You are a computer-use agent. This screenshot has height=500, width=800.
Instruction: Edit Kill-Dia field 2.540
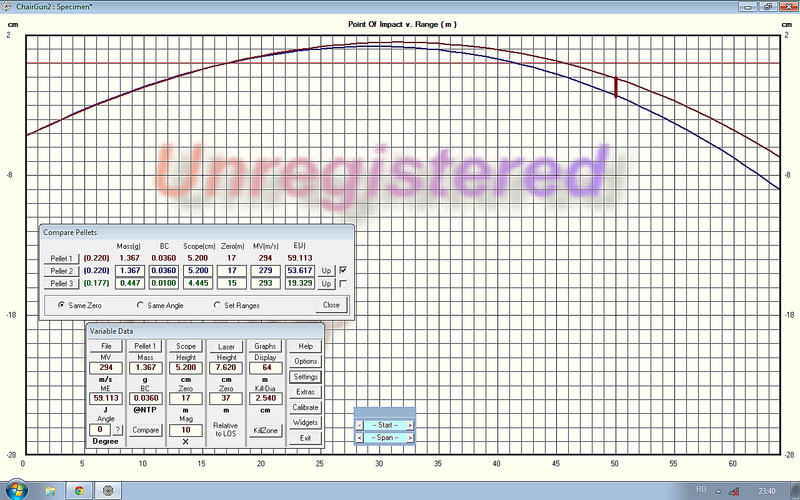click(265, 398)
